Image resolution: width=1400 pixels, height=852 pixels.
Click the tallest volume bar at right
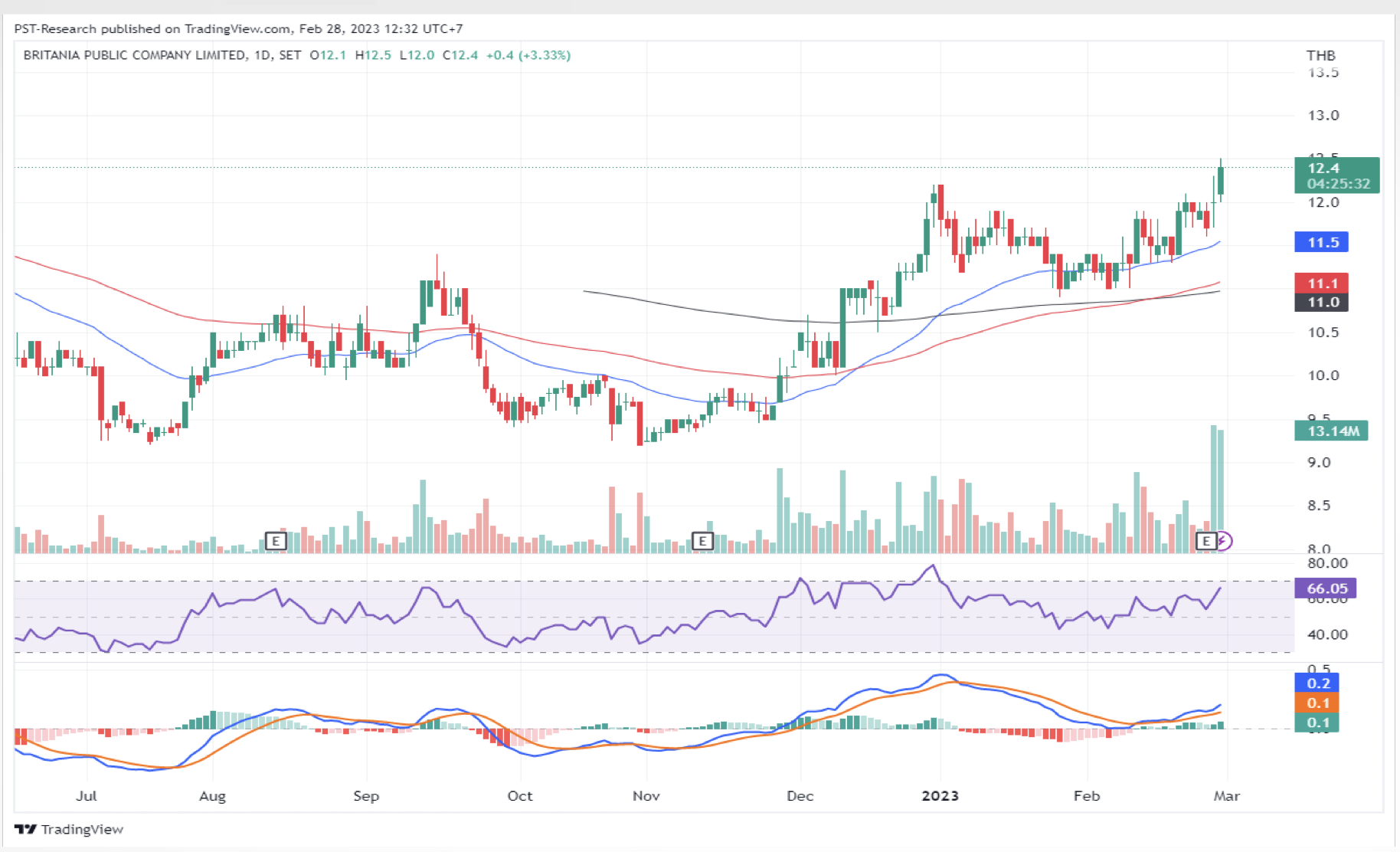point(1214,489)
